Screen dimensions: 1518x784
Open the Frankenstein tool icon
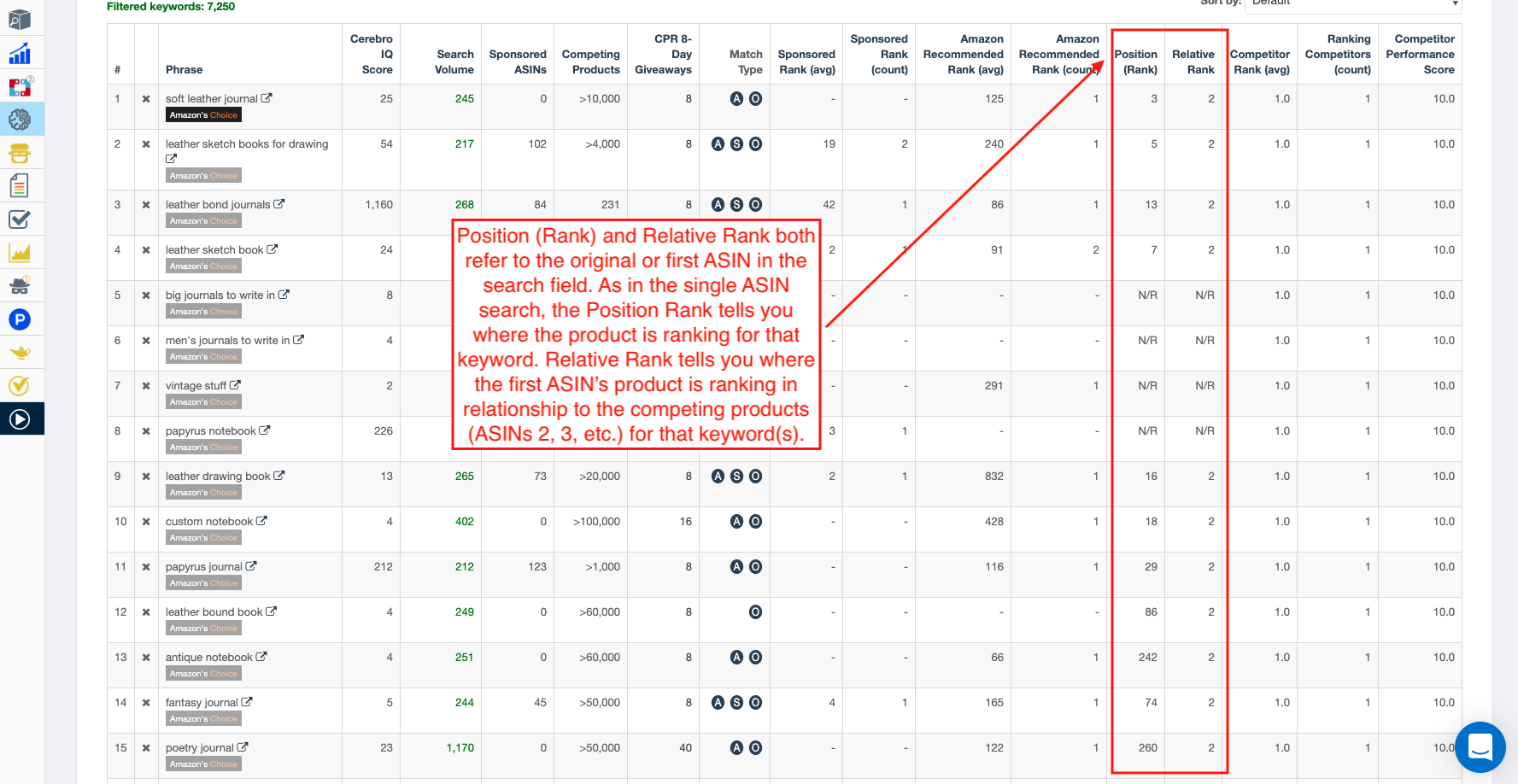20,153
